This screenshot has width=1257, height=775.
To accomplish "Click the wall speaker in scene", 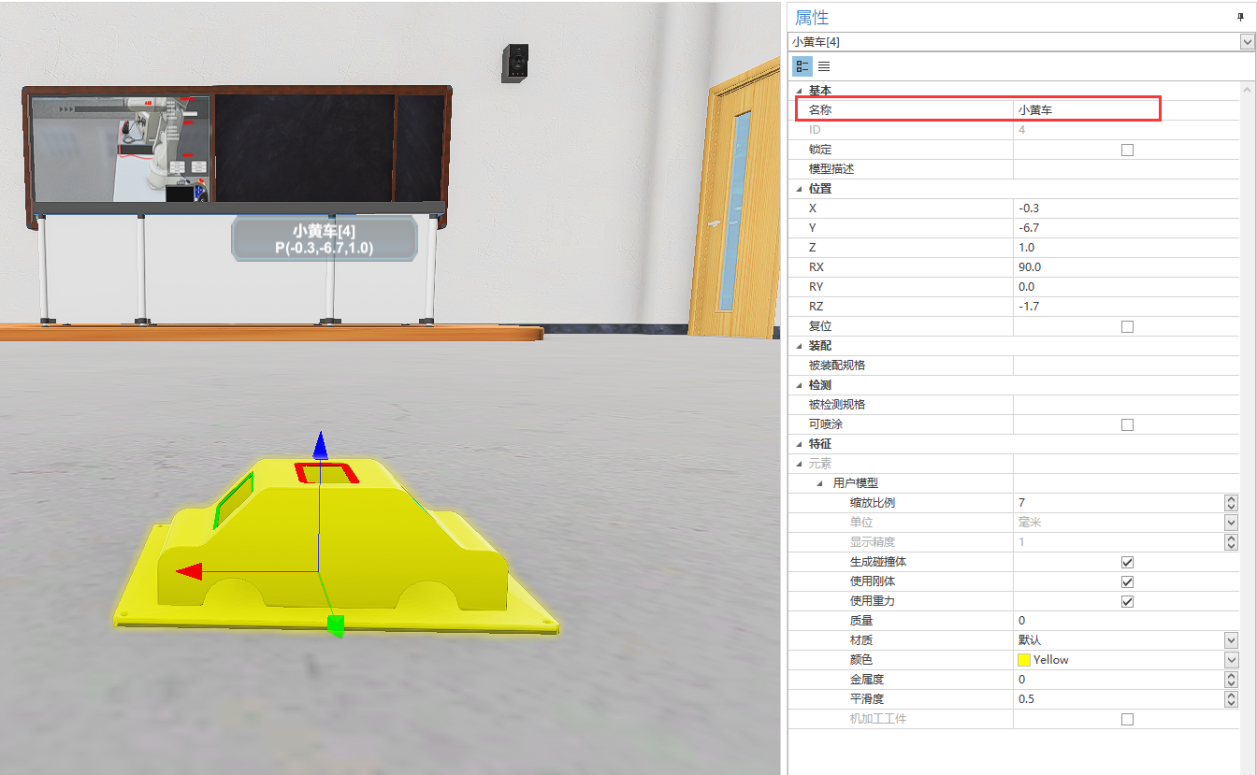I will (x=516, y=62).
